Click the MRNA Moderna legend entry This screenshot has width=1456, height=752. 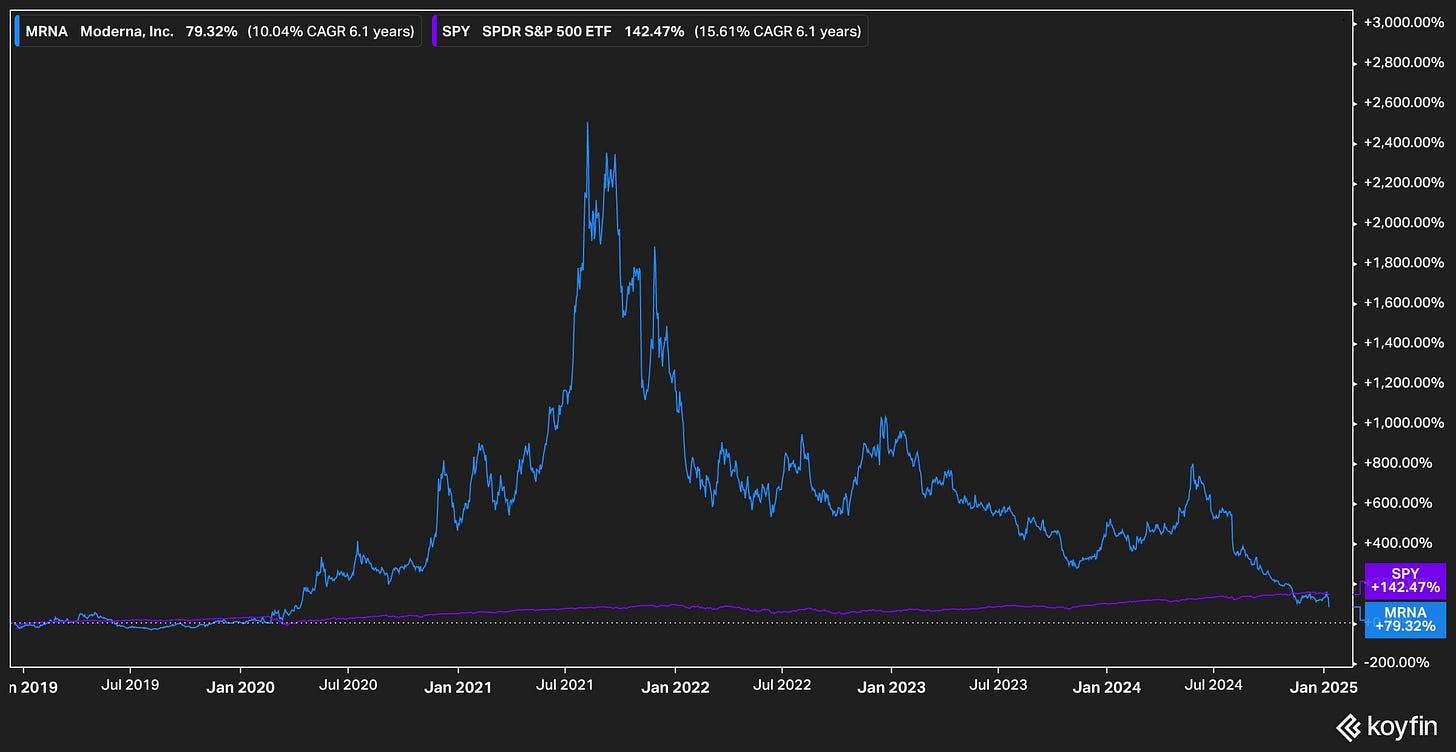(219, 31)
